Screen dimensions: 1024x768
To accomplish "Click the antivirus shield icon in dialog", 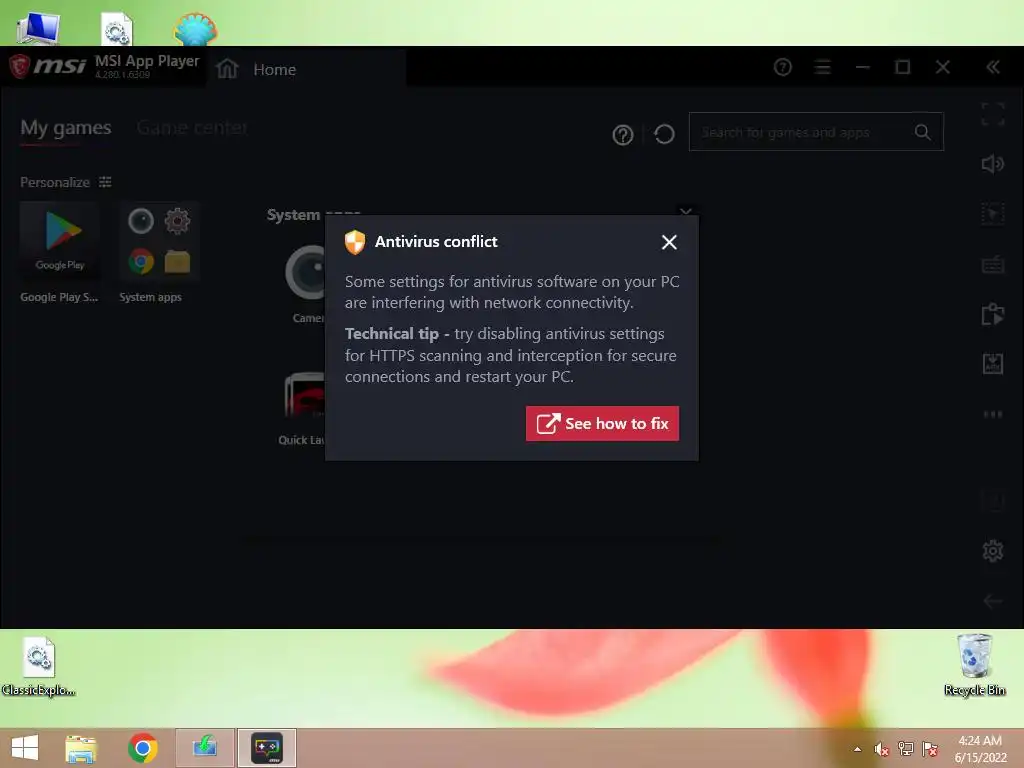I will click(355, 242).
